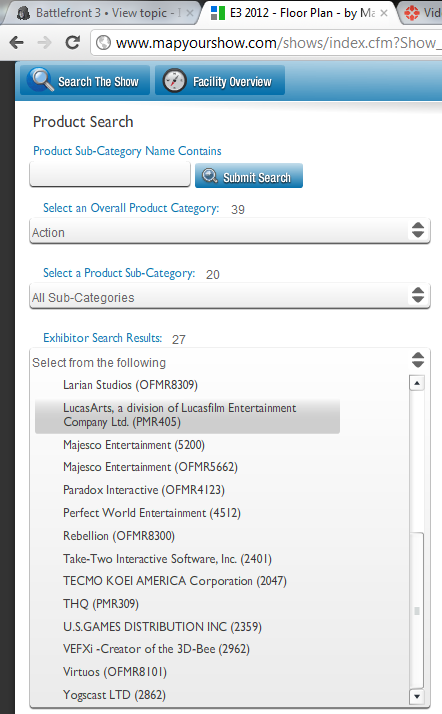Viewport: 442px width, 714px height.
Task: Click the browser back arrow
Action: [16, 43]
